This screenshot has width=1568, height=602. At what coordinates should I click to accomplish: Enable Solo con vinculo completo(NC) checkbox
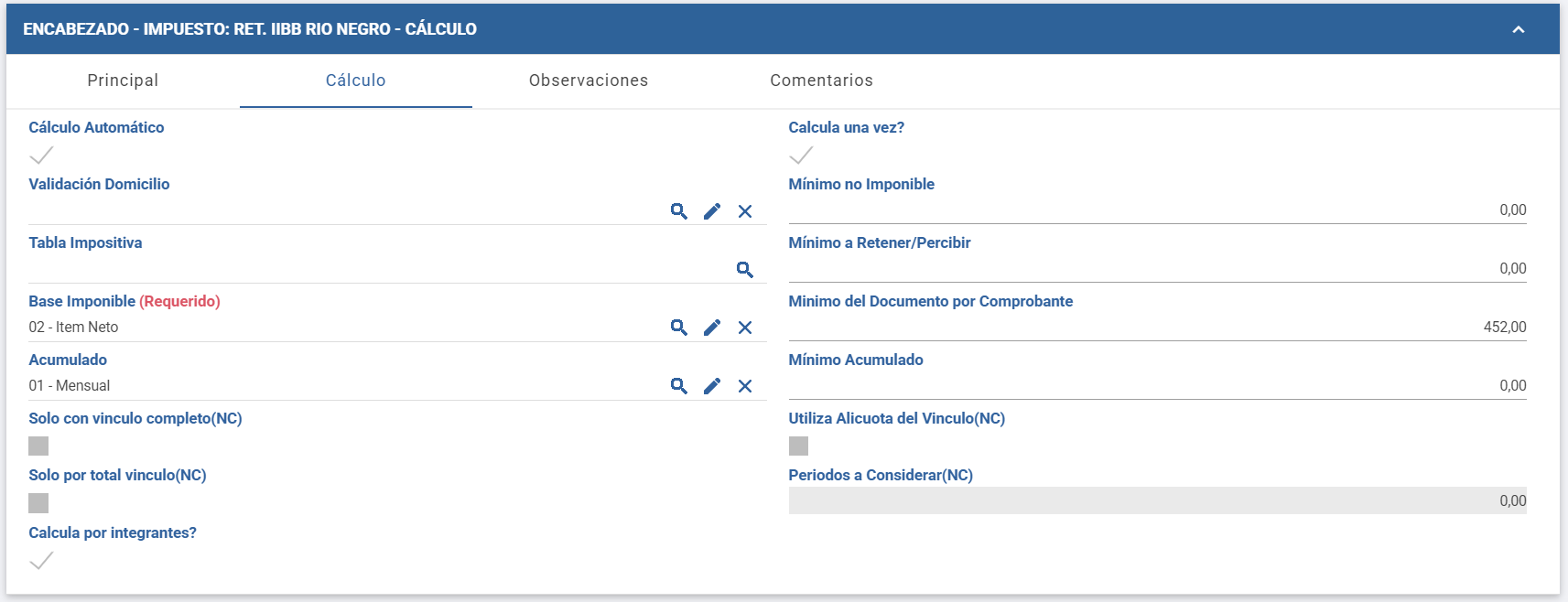coord(38,446)
